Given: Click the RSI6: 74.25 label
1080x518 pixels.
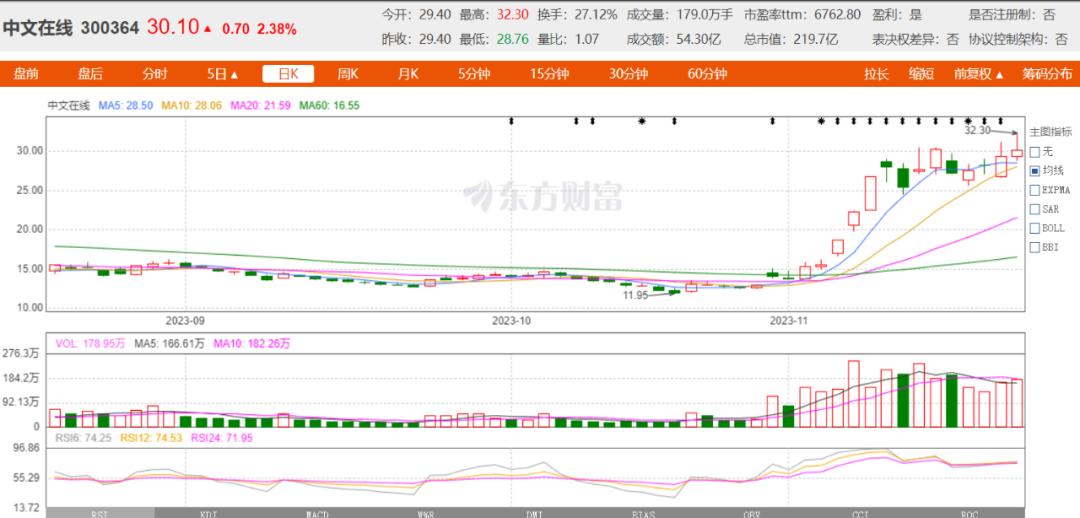Looking at the screenshot, I should pyautogui.click(x=81, y=437).
